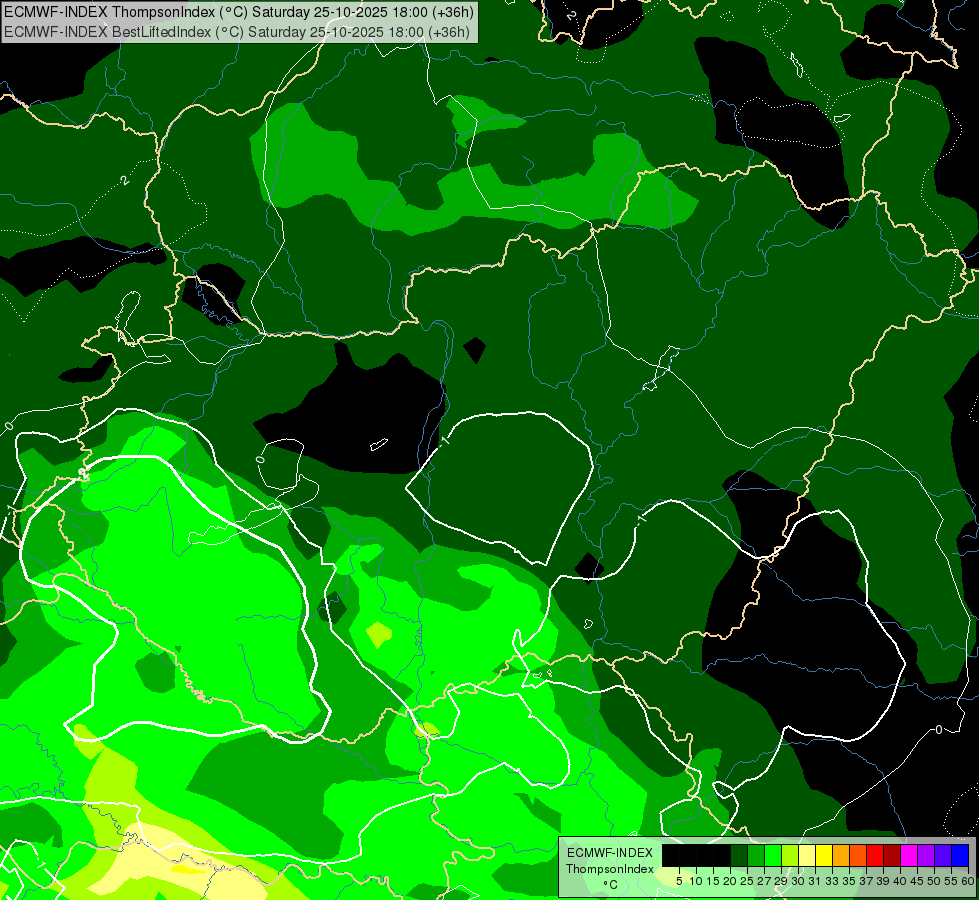The image size is (979, 900).
Task: Pick the bright red 37–39 legend swatch
Action: coord(875,855)
